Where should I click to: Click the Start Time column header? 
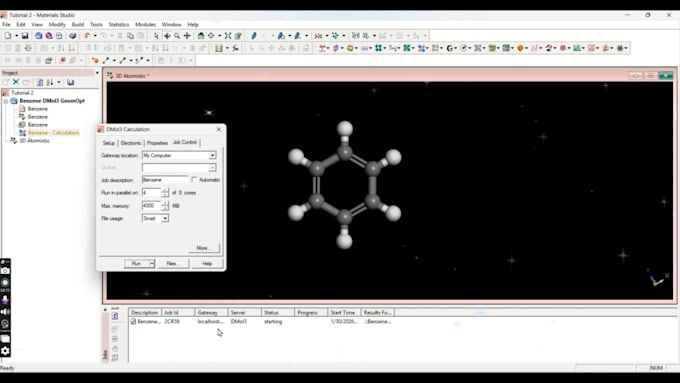pyautogui.click(x=344, y=312)
